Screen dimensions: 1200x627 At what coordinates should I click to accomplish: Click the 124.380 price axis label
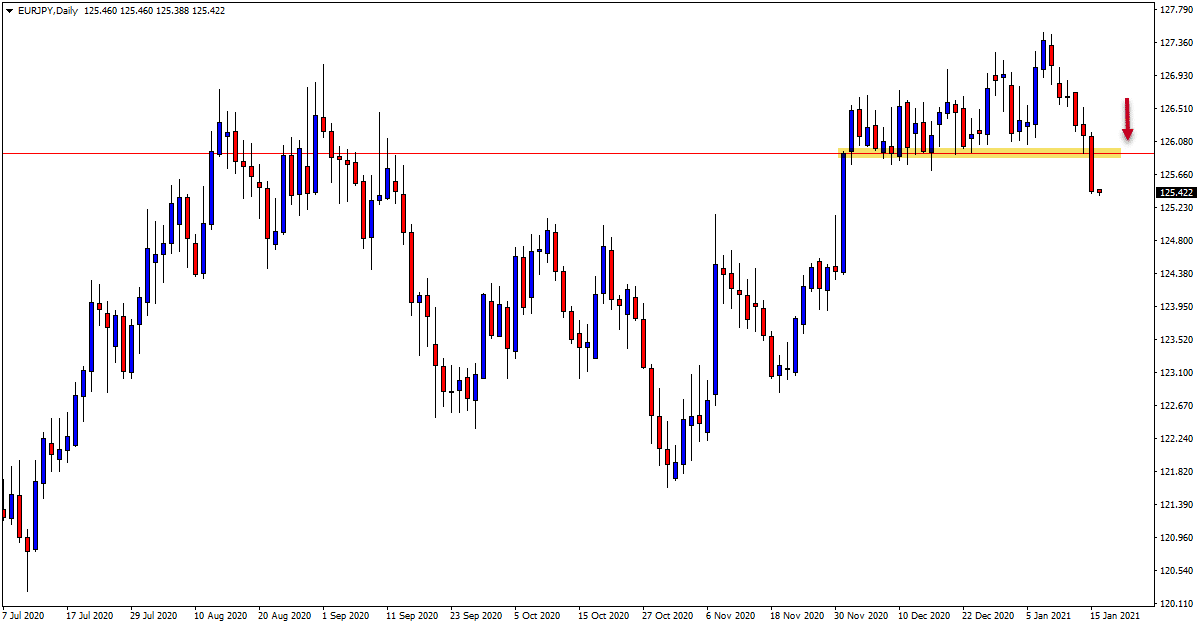coord(1176,274)
